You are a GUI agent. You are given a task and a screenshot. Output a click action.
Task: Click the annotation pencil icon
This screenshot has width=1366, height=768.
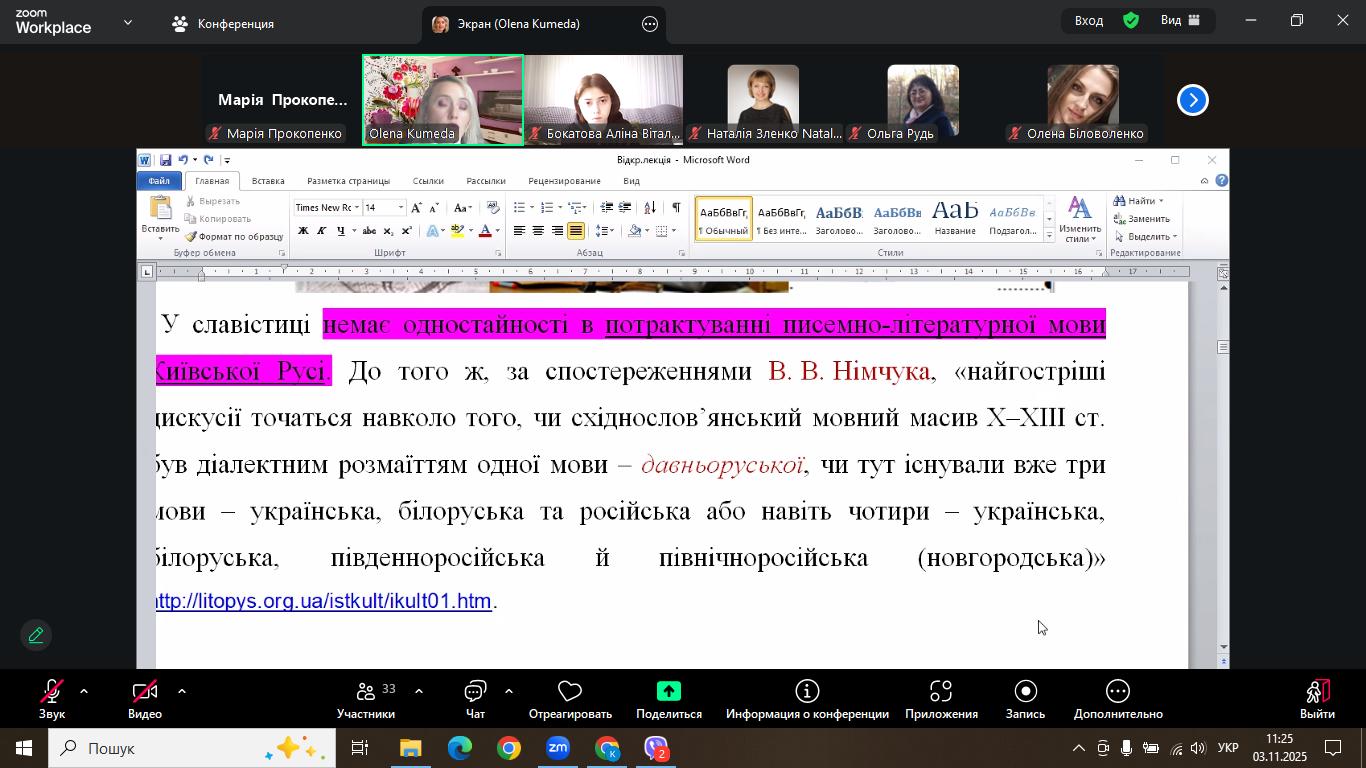click(x=36, y=635)
